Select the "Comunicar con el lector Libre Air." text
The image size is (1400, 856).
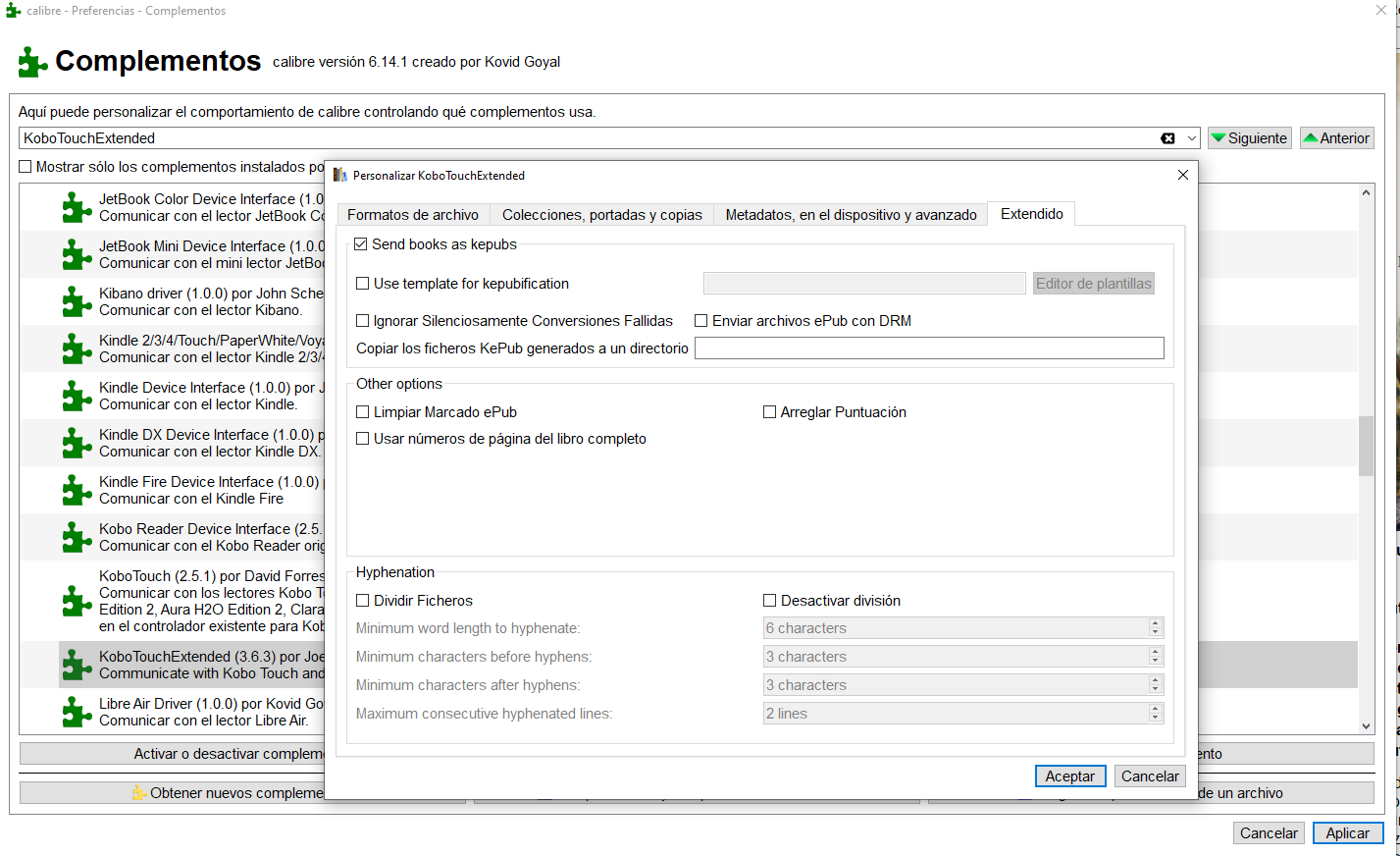pos(204,721)
